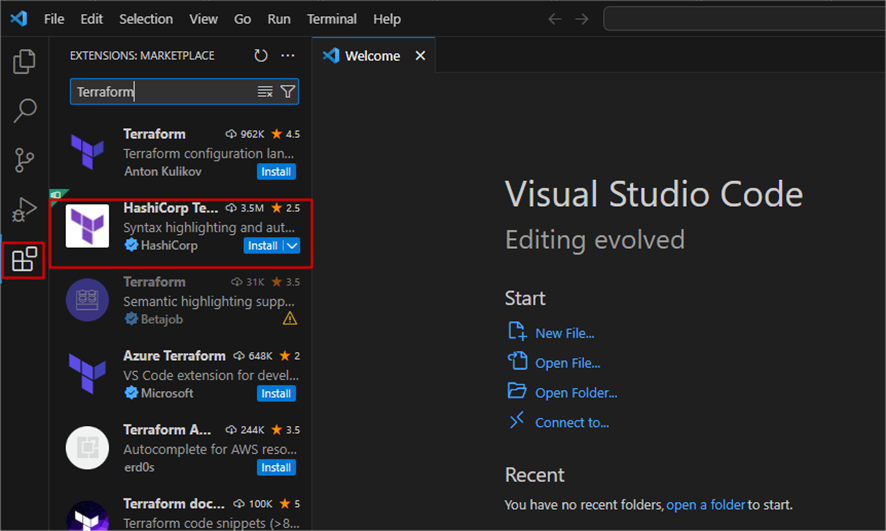Click the Microsoft verified publisher badge

coord(131,393)
